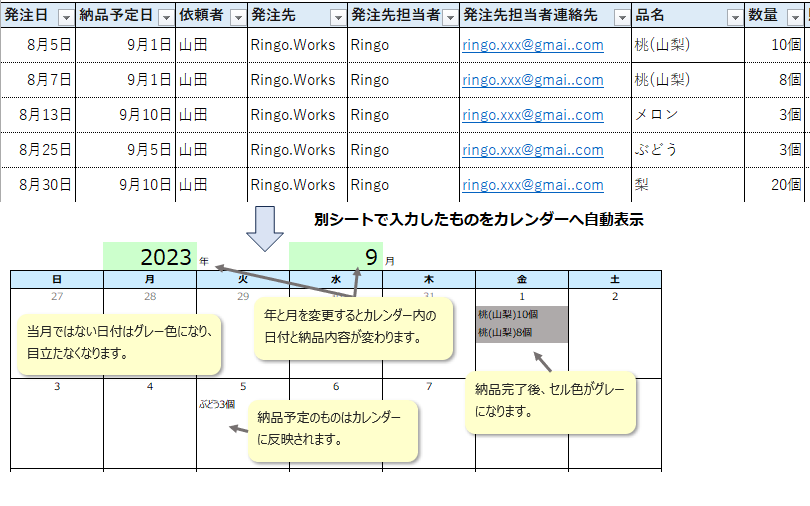Open the 発注先担当者 column filter dropdown

click(450, 18)
